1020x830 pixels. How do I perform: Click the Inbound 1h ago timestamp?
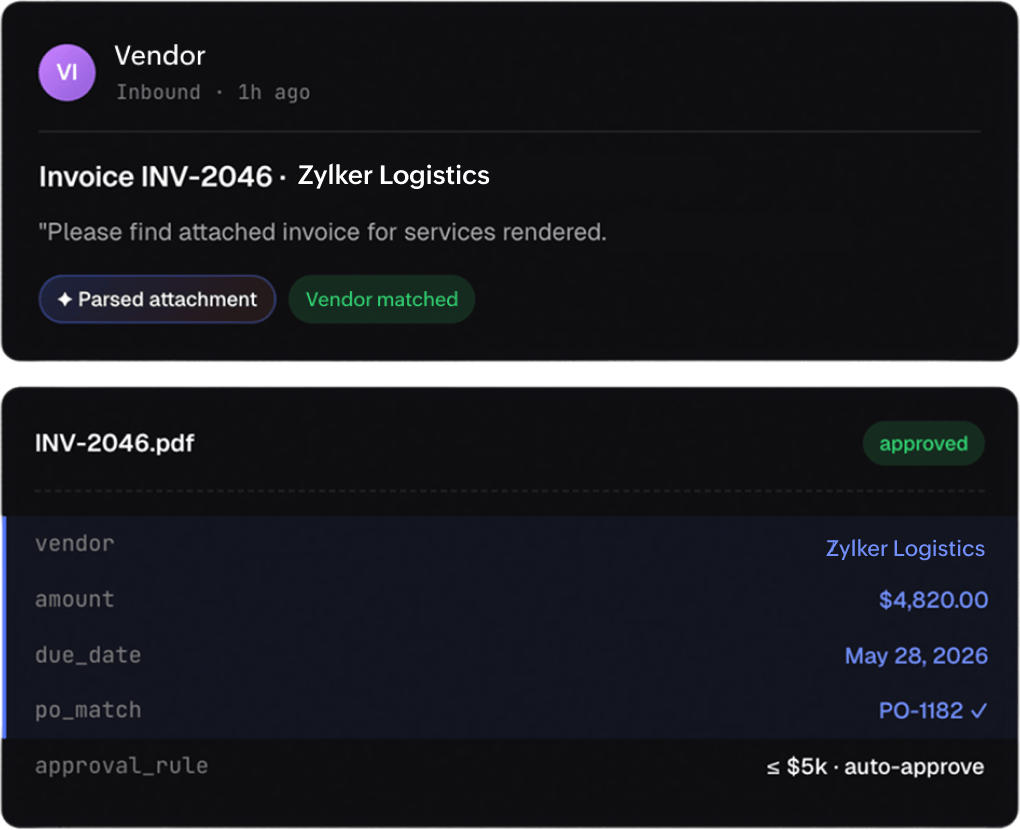(x=213, y=92)
